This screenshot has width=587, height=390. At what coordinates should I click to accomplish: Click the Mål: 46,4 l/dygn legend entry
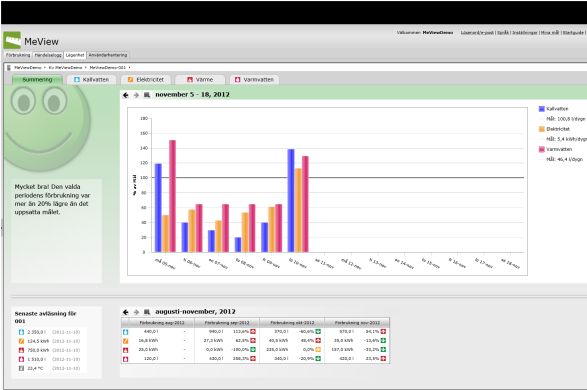pos(564,159)
